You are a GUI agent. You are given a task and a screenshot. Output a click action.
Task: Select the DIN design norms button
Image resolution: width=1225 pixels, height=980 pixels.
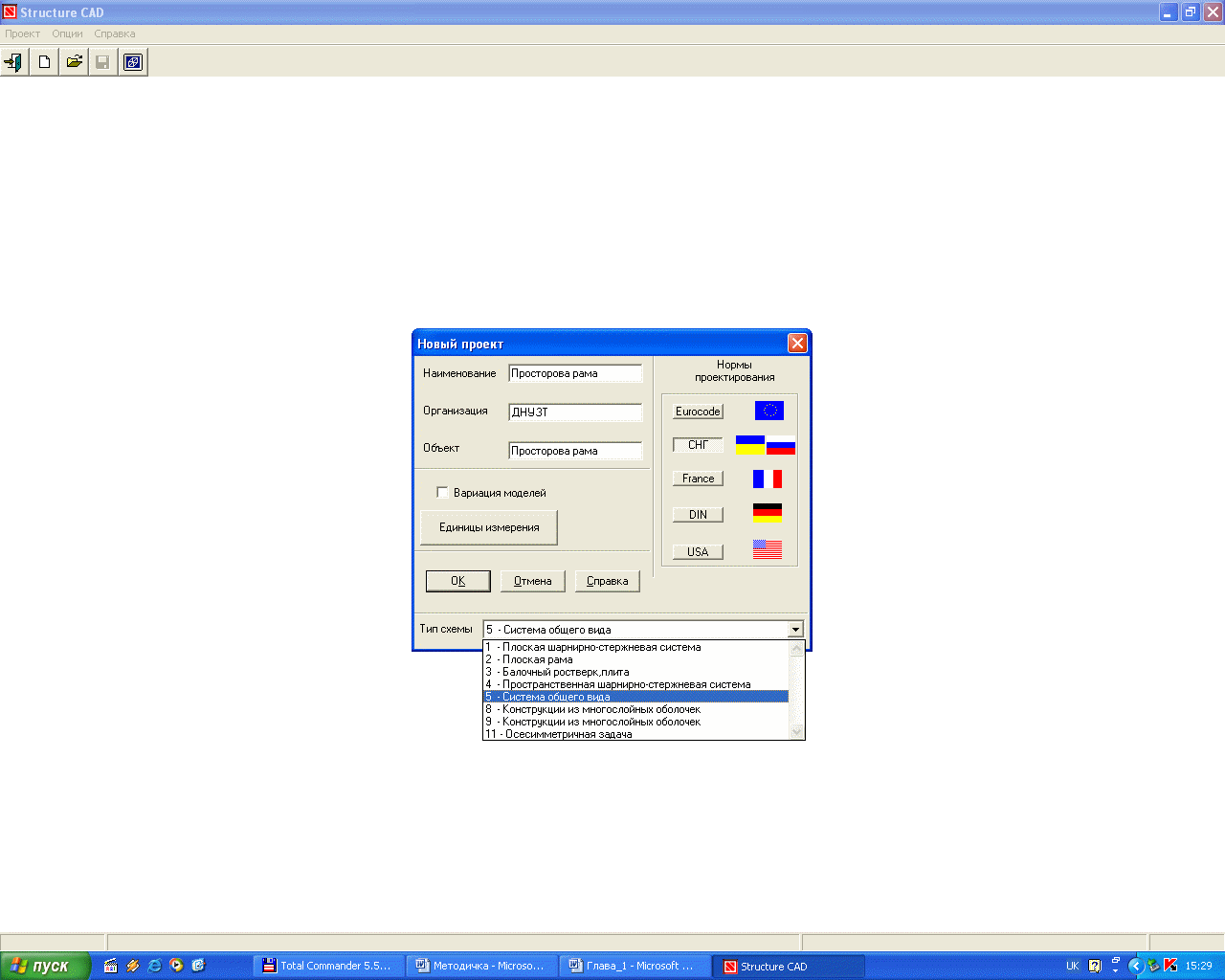tap(698, 515)
